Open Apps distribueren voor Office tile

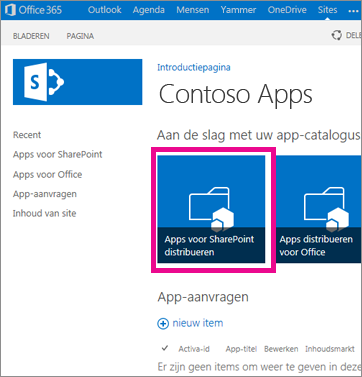pos(319,209)
